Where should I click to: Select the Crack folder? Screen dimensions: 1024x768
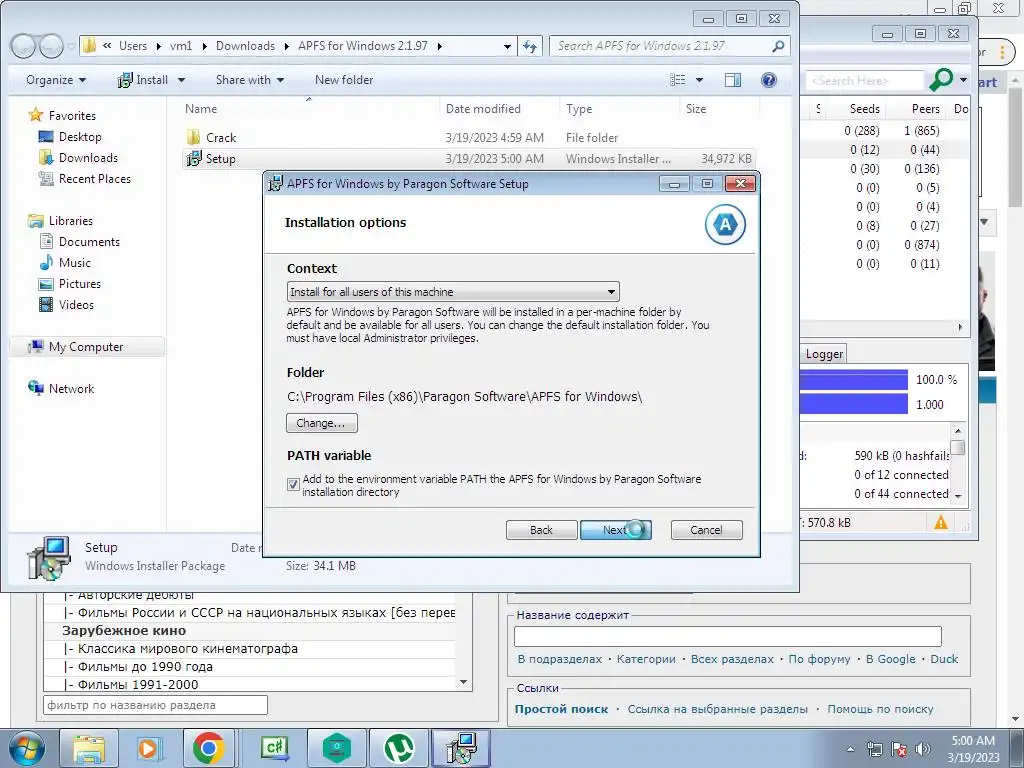(221, 138)
